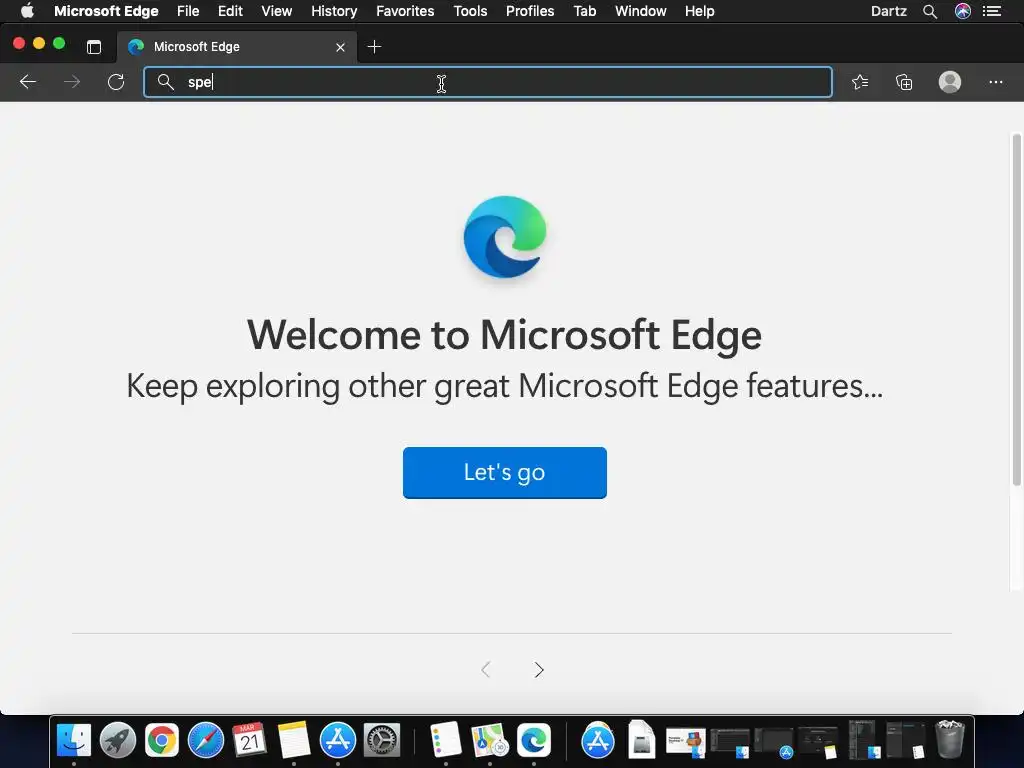1024x768 pixels.
Task: Toggle the vertical tabs icon
Action: (94, 46)
